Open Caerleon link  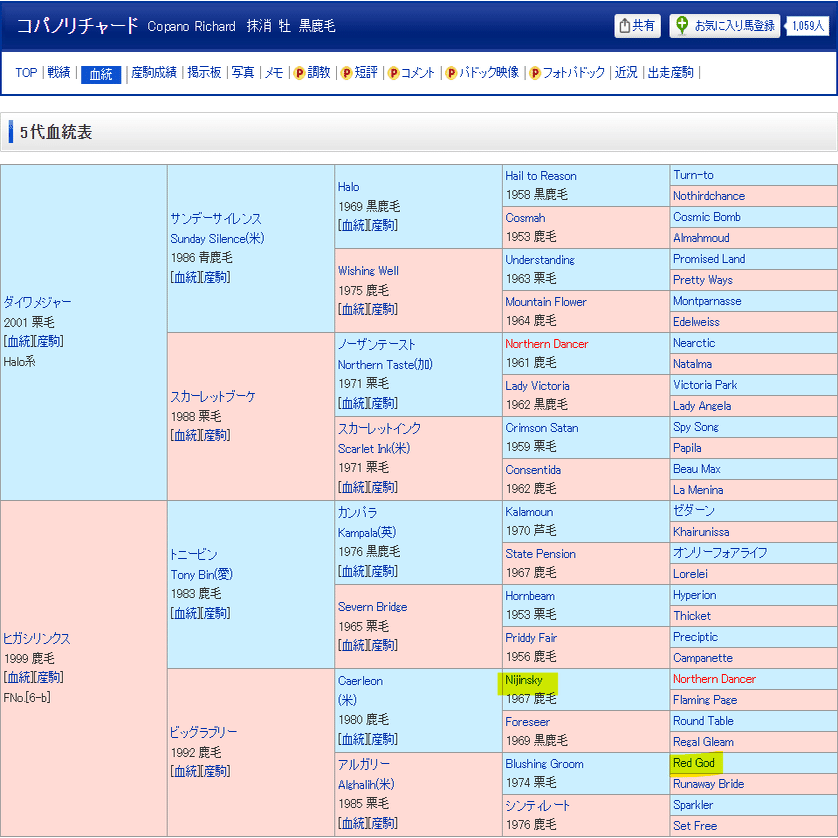pos(360,681)
